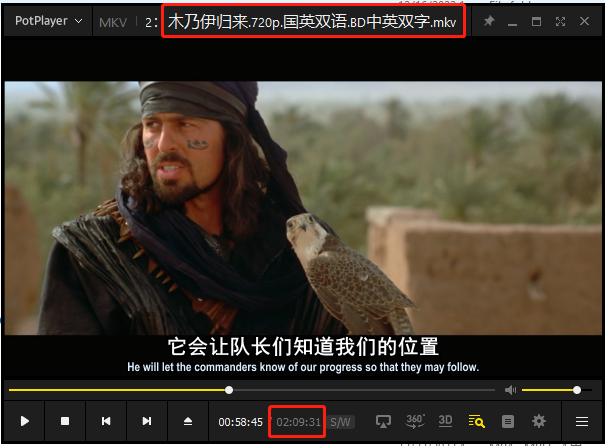Stop video playback

point(65,421)
